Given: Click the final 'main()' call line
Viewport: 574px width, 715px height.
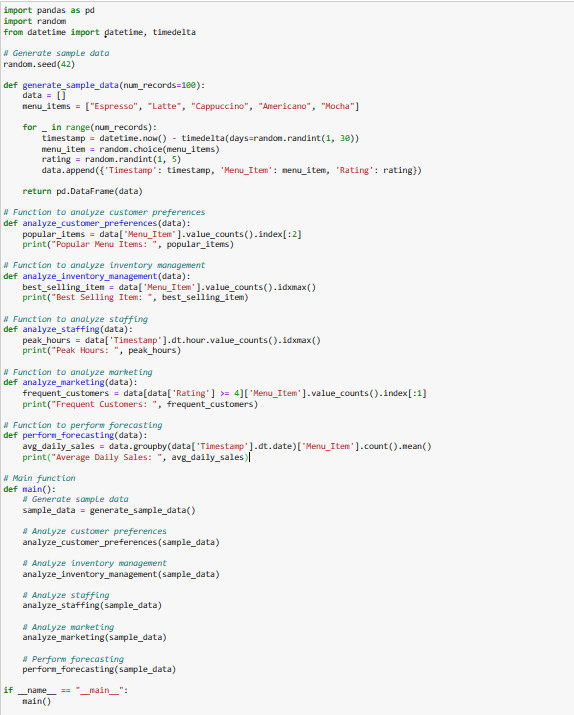Looking at the screenshot, I should pyautogui.click(x=37, y=700).
